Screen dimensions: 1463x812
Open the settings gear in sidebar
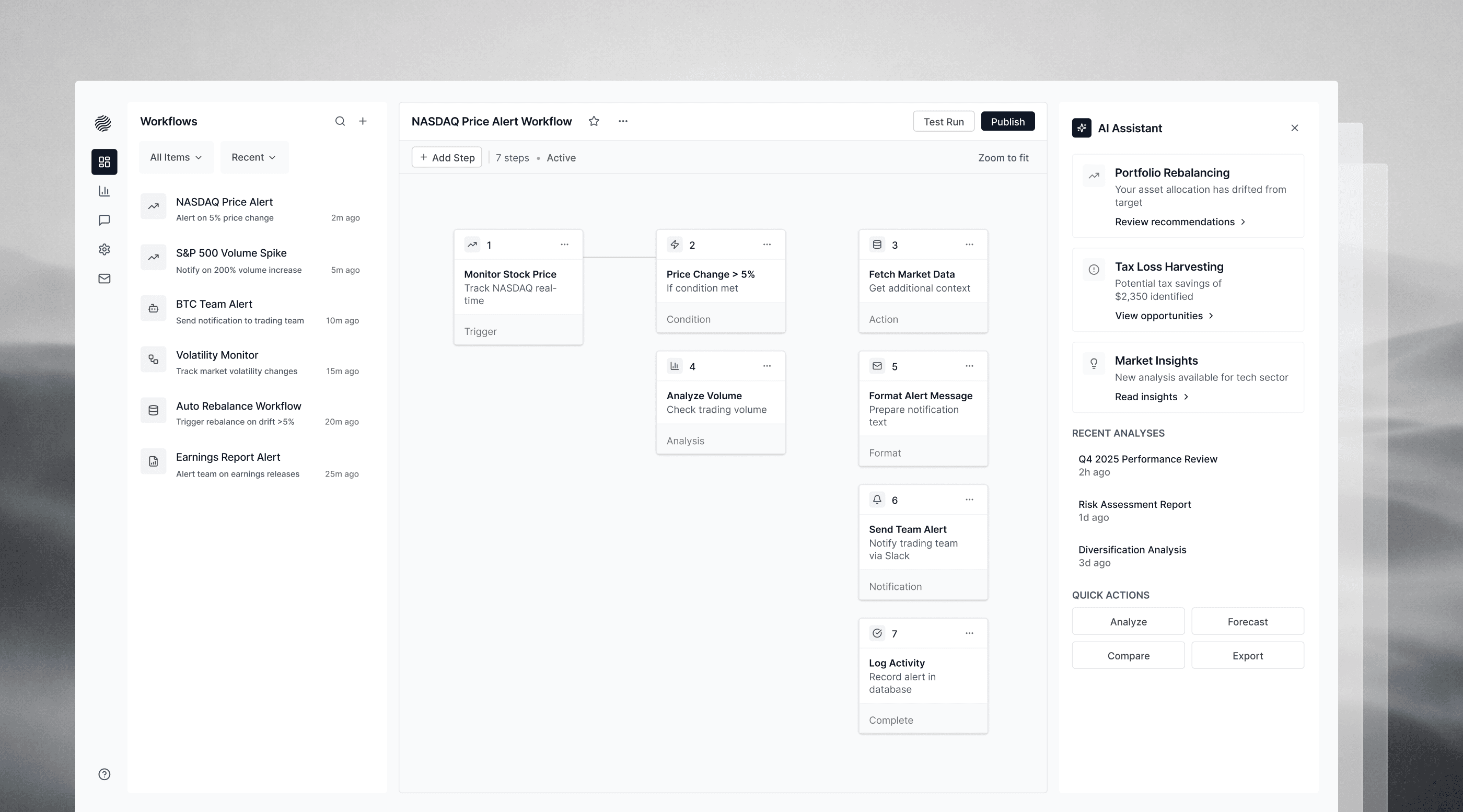coord(104,249)
